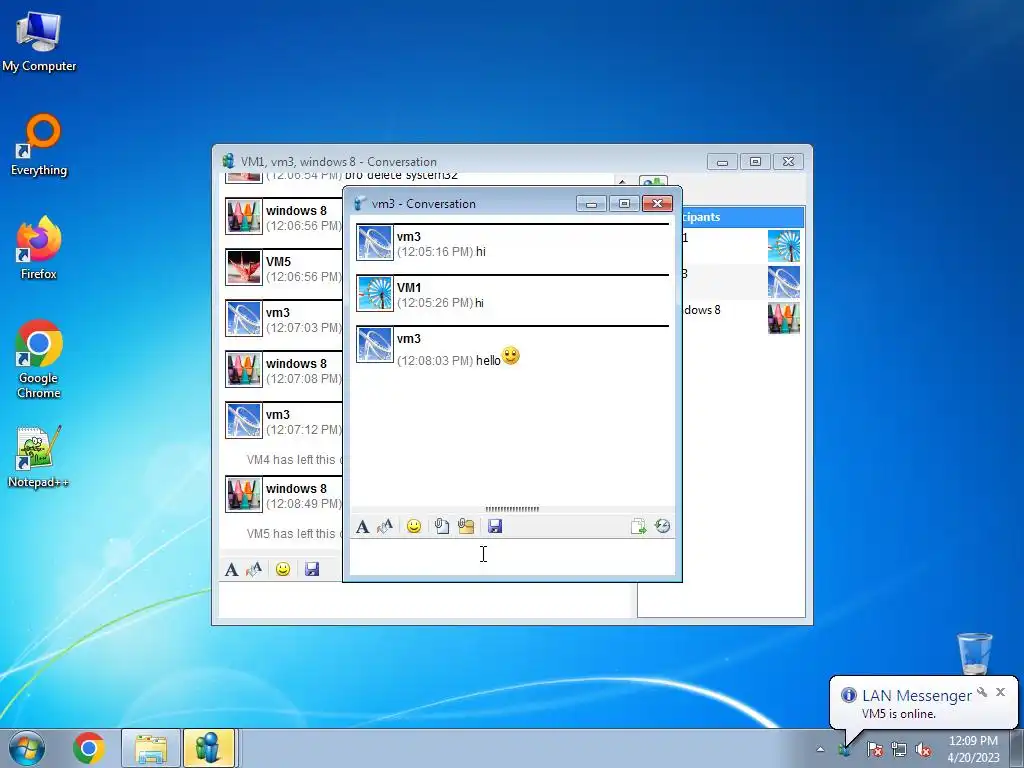The image size is (1024, 768).
Task: Open My Computer desktop icon
Action: coord(39,41)
